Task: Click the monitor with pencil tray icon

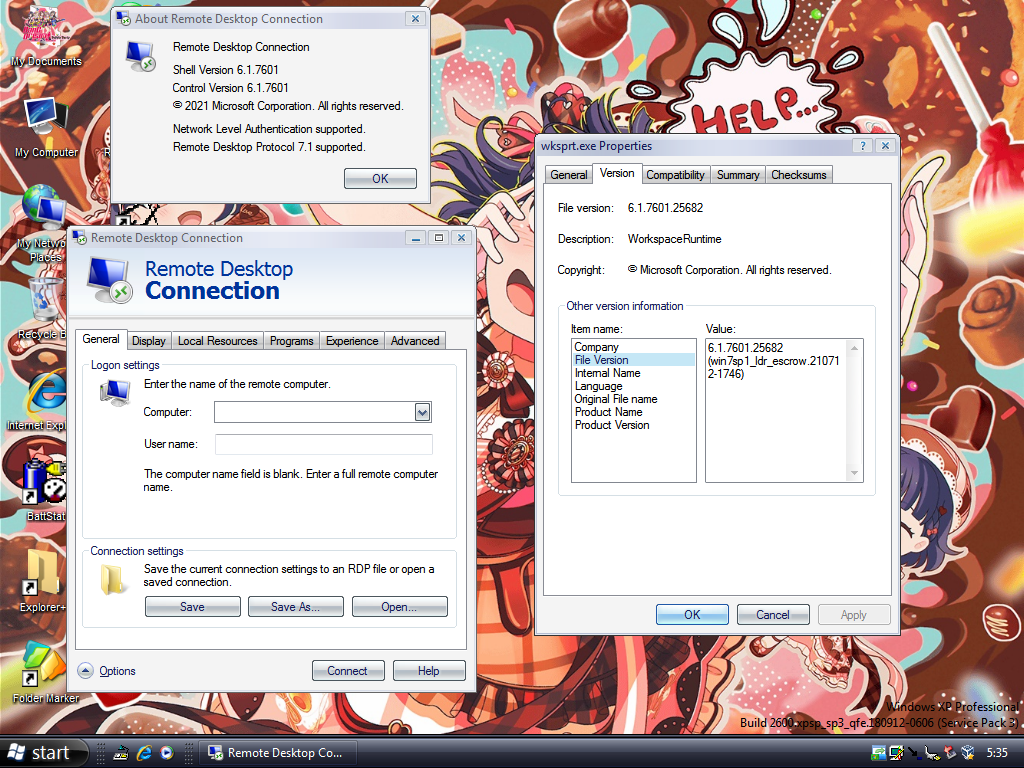Action: [x=897, y=754]
